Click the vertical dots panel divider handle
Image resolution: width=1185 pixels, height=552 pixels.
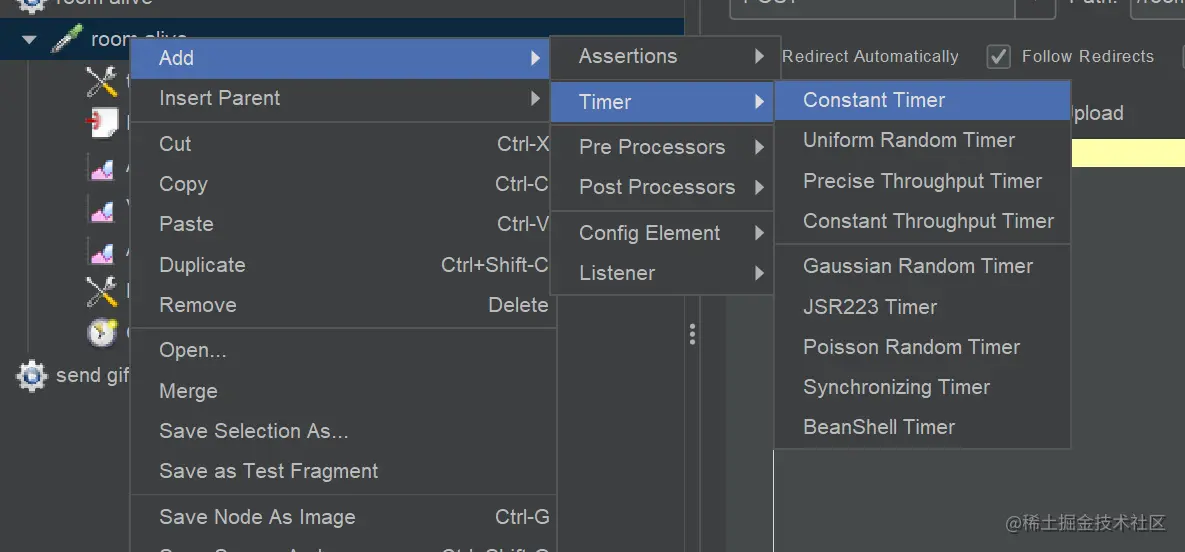[692, 334]
